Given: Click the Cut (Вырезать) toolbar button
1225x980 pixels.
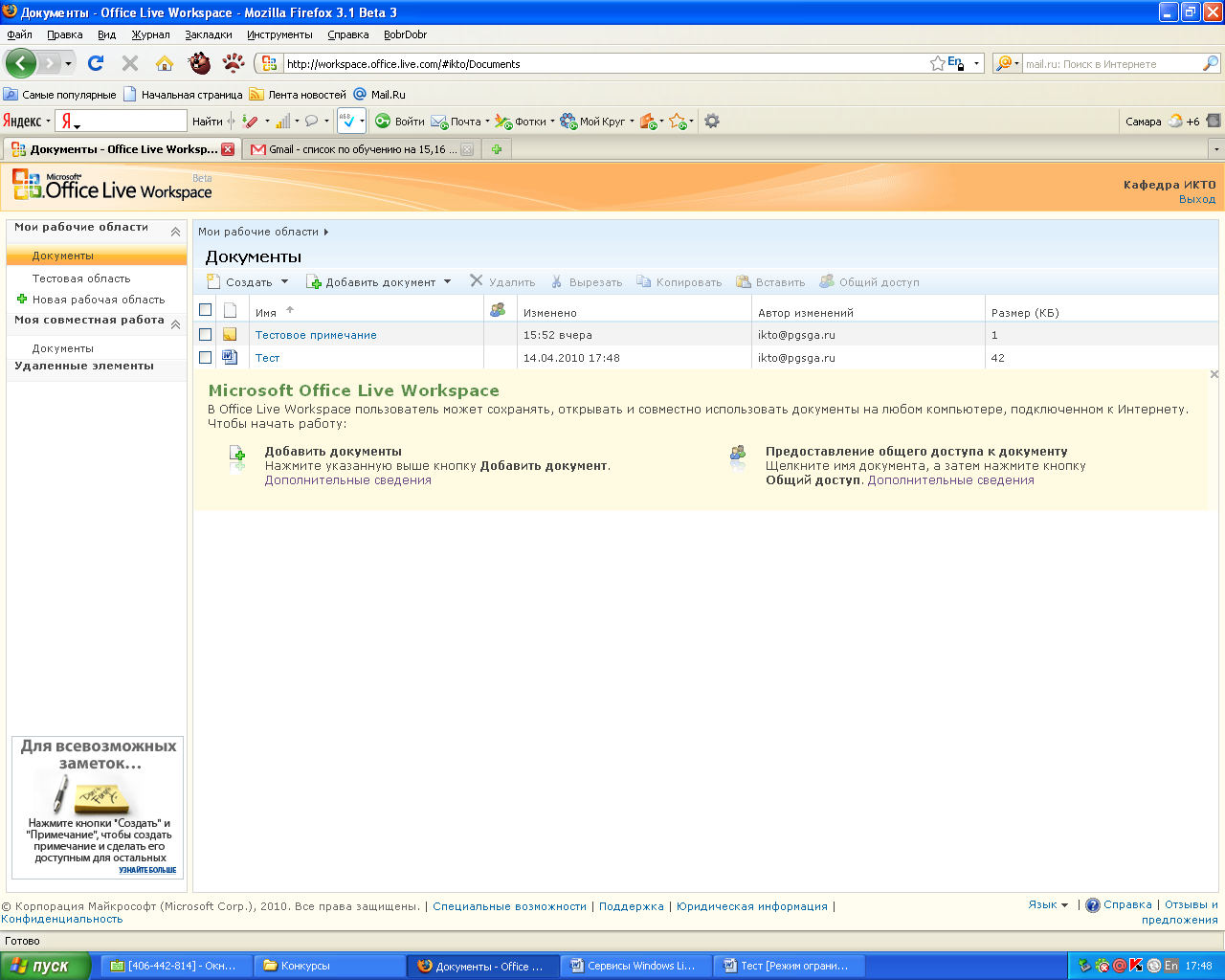Looking at the screenshot, I should tap(587, 281).
